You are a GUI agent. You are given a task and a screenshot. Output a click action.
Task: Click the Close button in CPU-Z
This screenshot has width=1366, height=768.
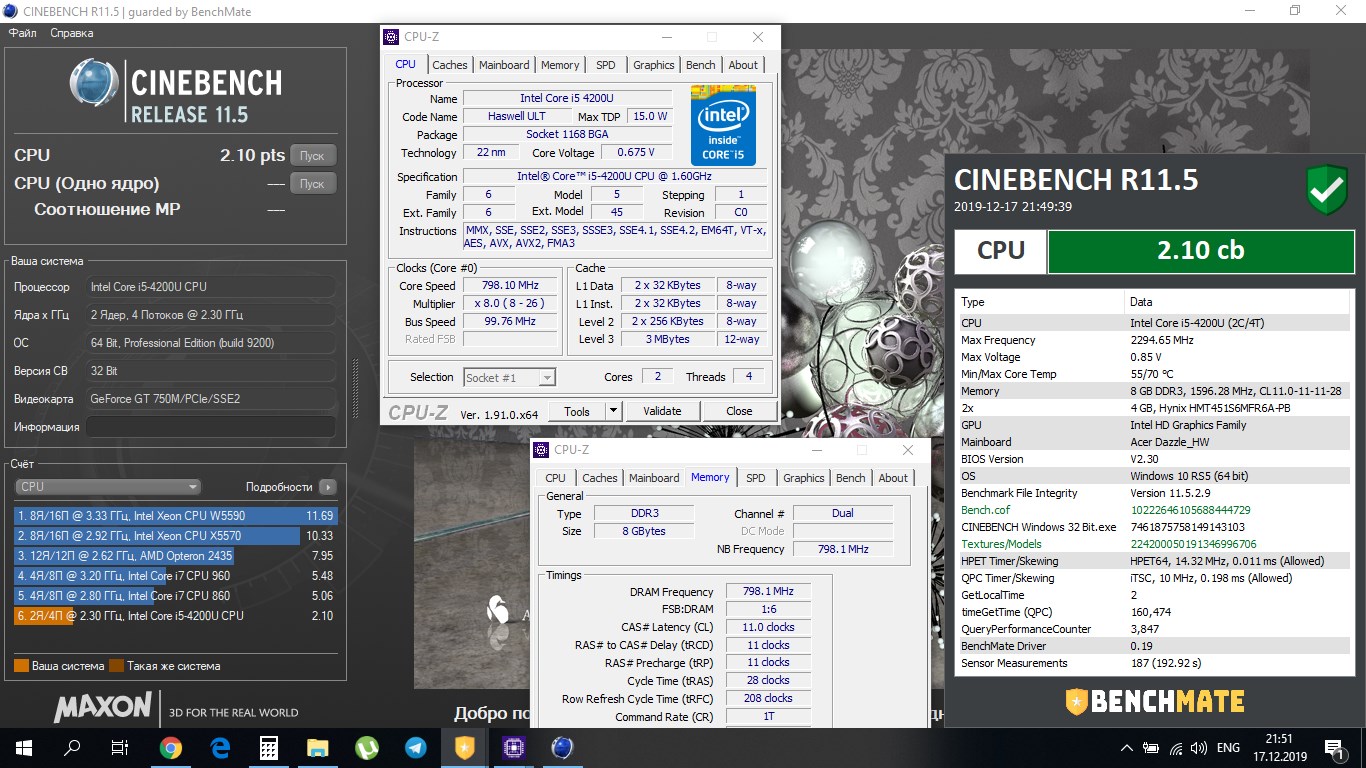click(x=739, y=411)
